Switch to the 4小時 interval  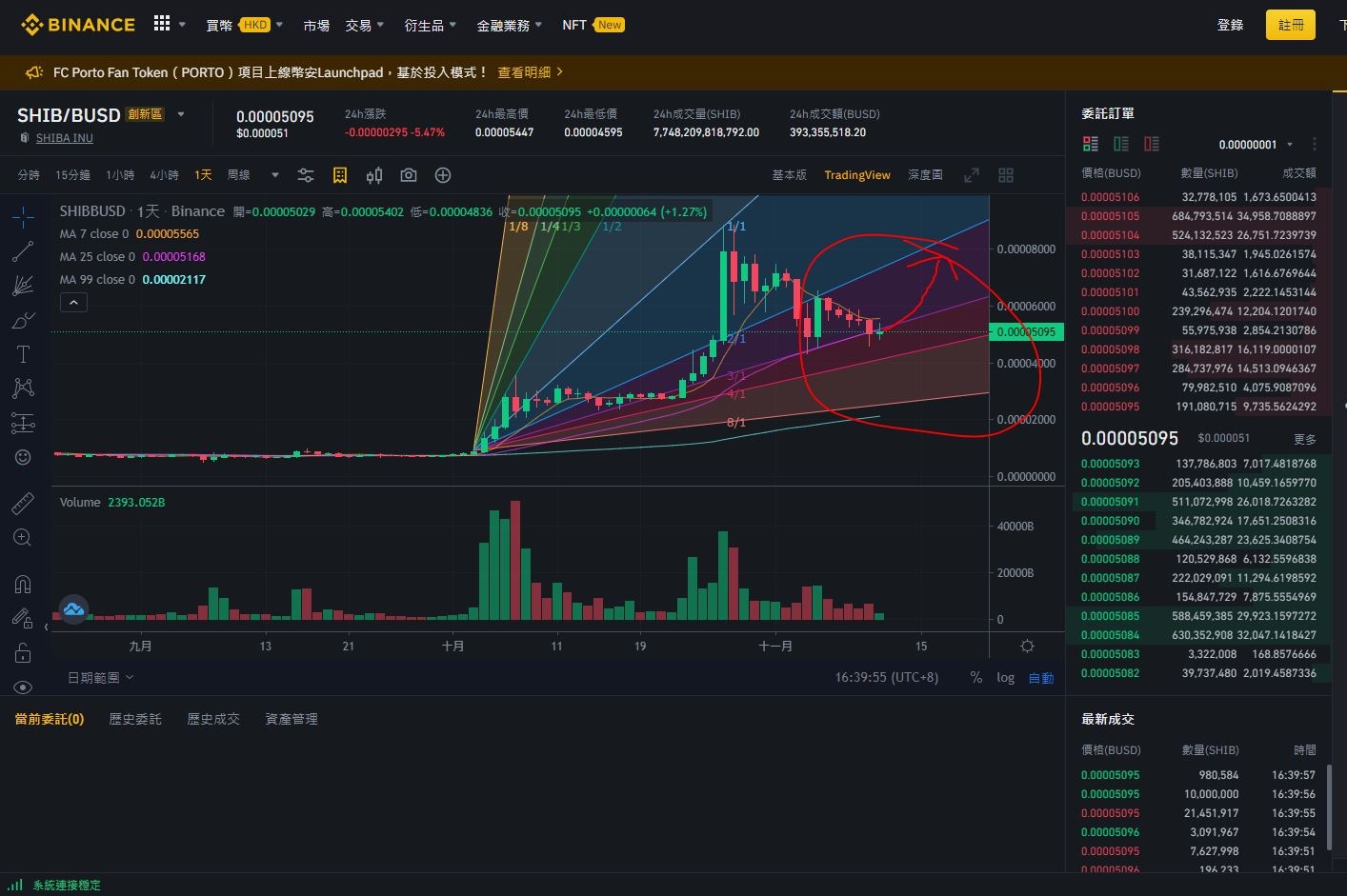pyautogui.click(x=164, y=175)
